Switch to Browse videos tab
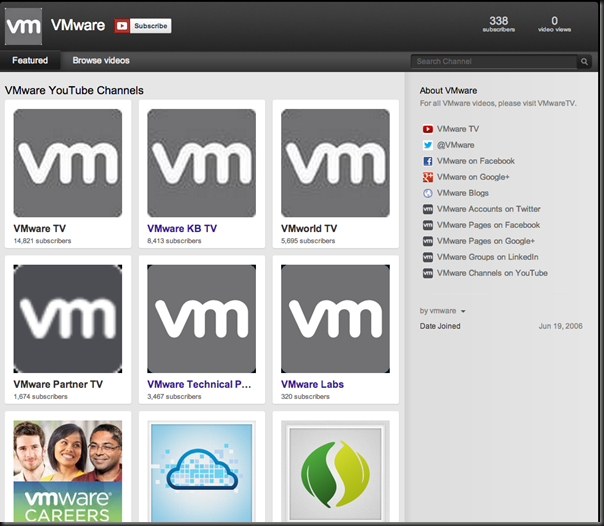 click(x=101, y=60)
